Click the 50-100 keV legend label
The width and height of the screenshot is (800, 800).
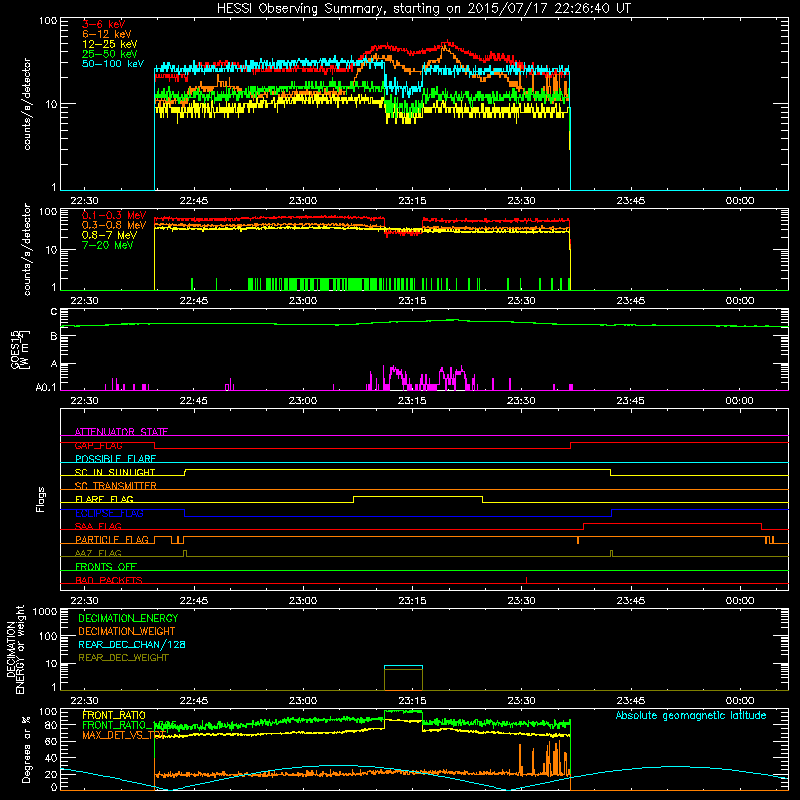(x=113, y=64)
